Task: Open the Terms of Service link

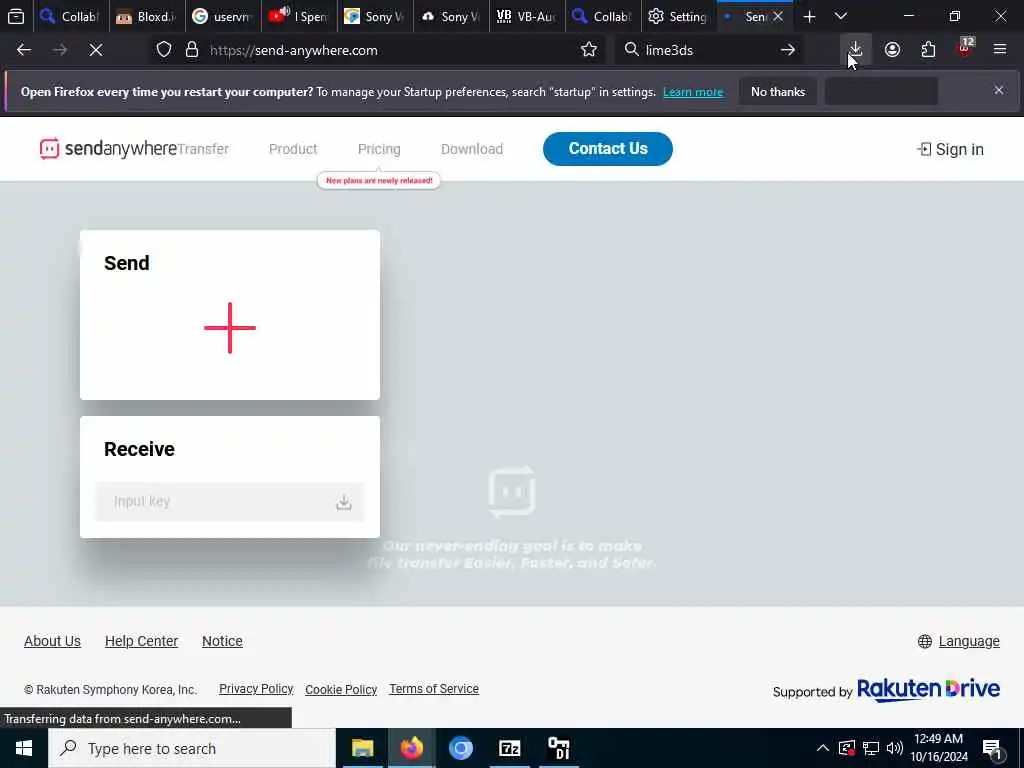Action: 434,689
